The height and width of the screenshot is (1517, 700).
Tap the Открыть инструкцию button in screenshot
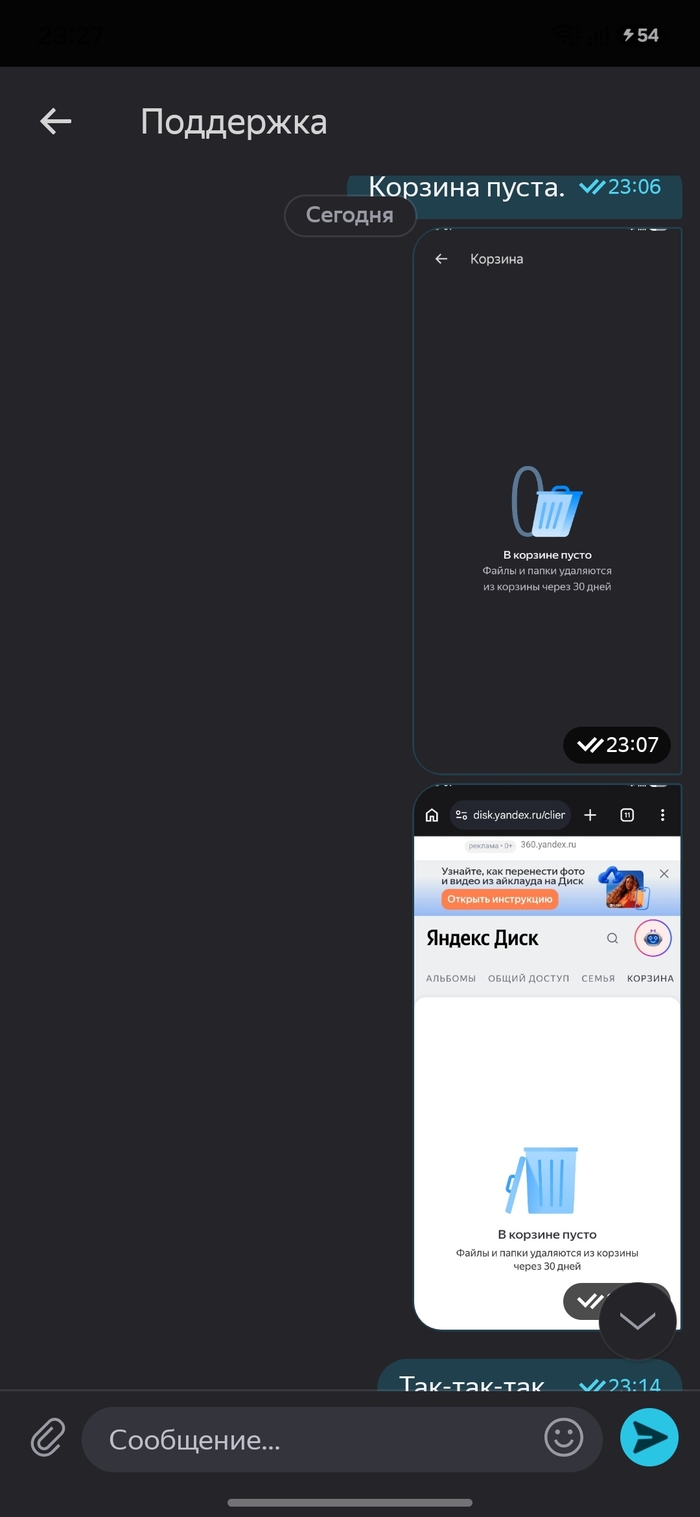point(499,899)
